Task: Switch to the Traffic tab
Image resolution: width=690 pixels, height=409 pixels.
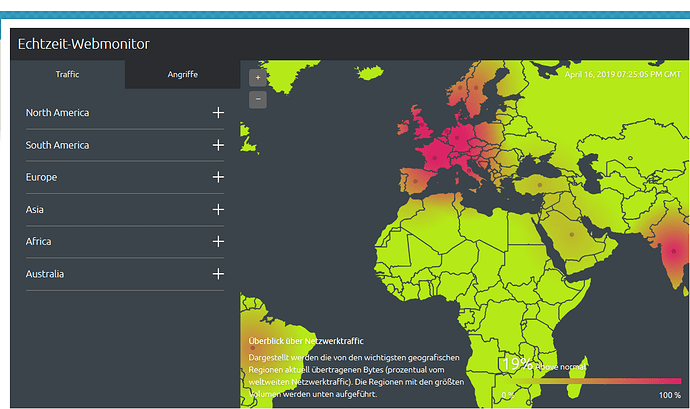Action: [x=68, y=74]
